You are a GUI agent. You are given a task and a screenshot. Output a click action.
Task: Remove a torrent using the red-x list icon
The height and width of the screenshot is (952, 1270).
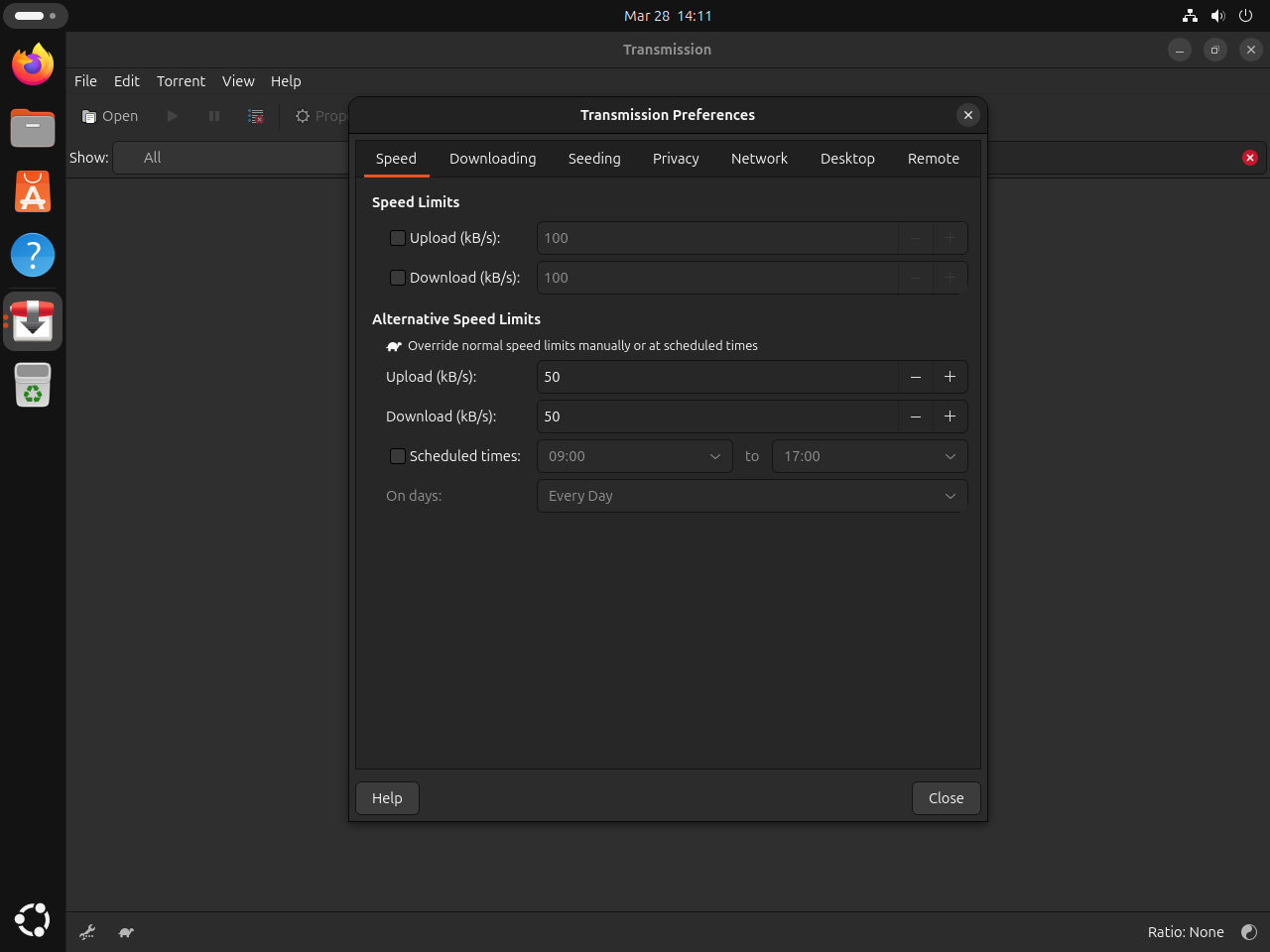255,116
